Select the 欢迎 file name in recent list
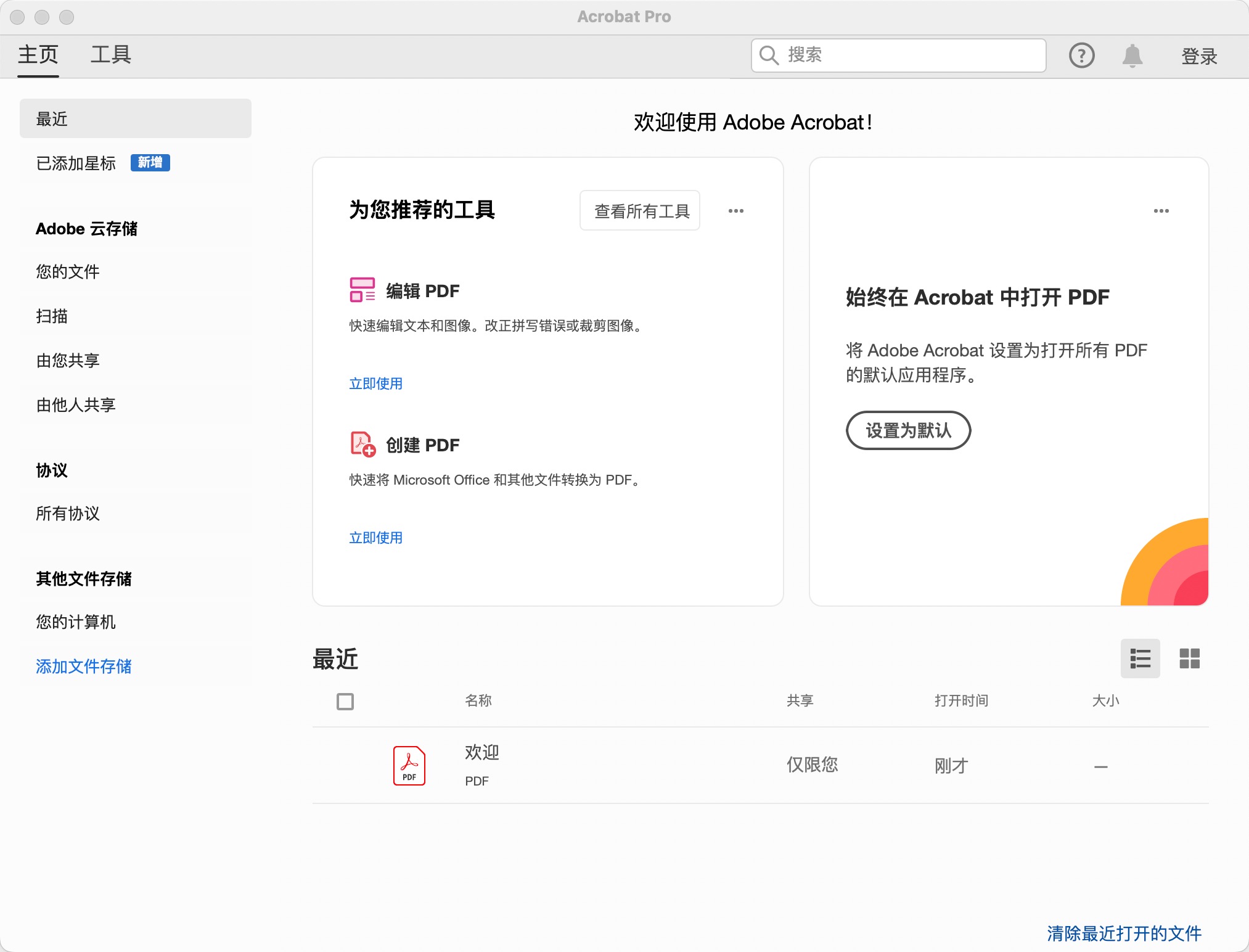This screenshot has width=1249, height=952. pyautogui.click(x=482, y=752)
